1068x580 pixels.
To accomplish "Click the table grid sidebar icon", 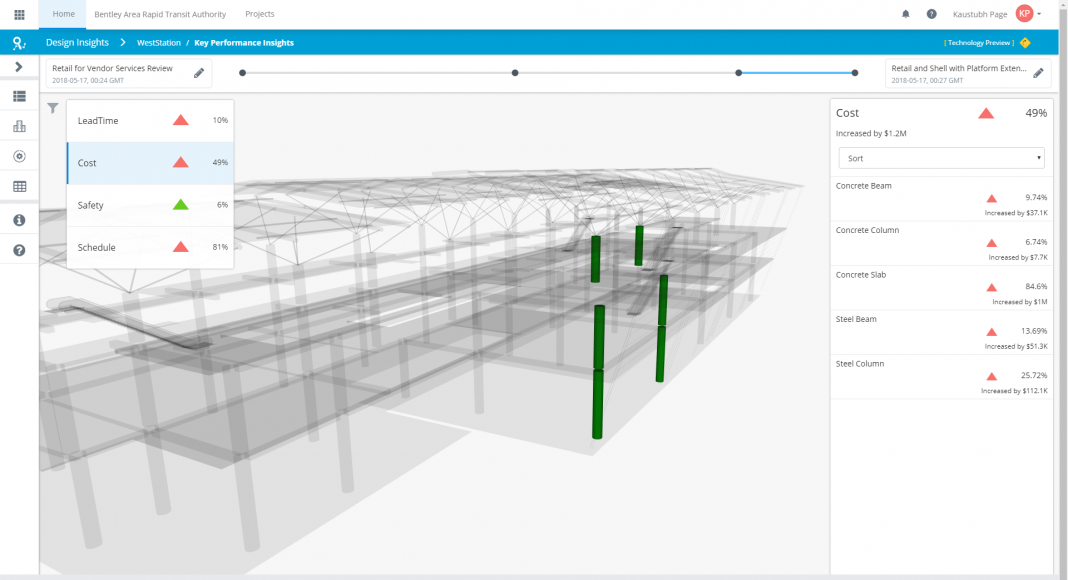I will (19, 186).
